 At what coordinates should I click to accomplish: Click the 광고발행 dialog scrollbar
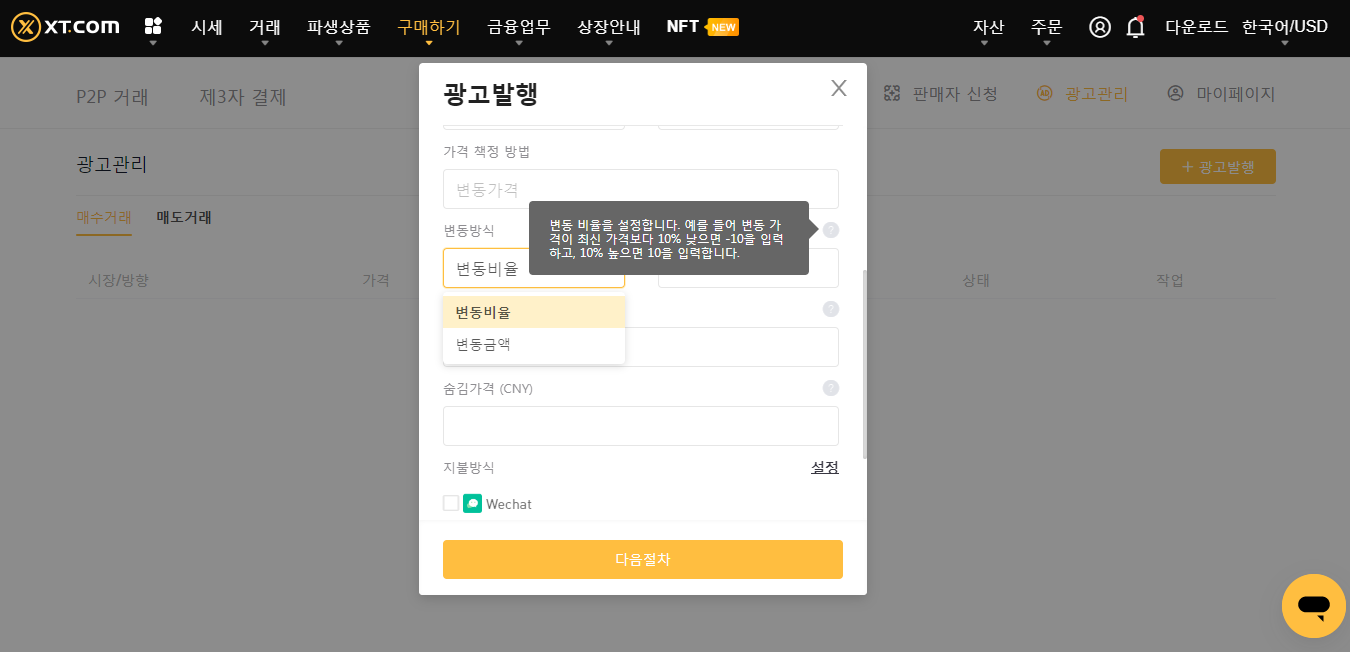tap(864, 364)
